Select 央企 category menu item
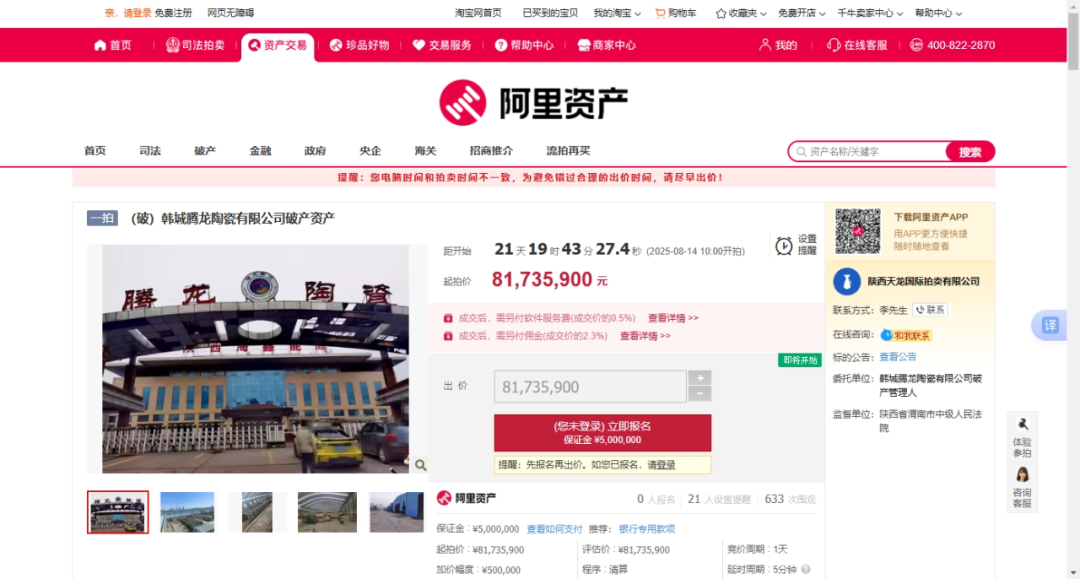 (371, 151)
